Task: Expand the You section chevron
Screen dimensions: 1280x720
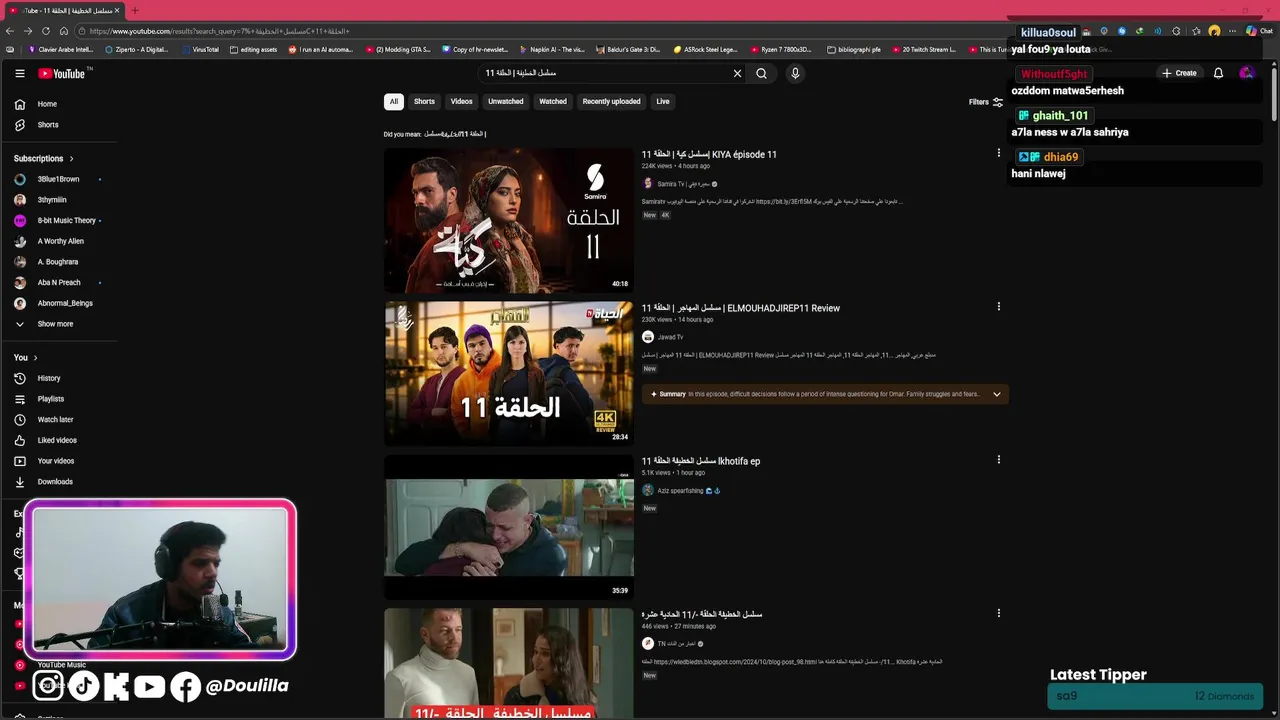Action: point(35,358)
